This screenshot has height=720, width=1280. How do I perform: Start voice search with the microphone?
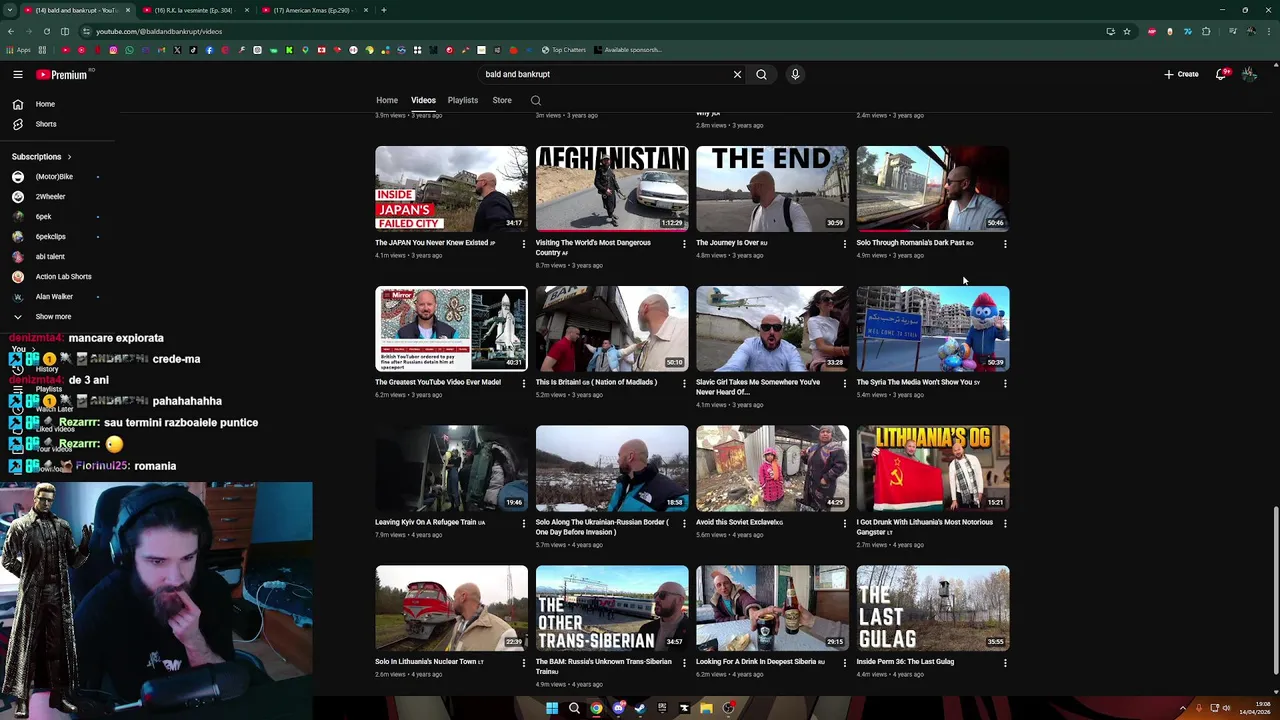(795, 74)
